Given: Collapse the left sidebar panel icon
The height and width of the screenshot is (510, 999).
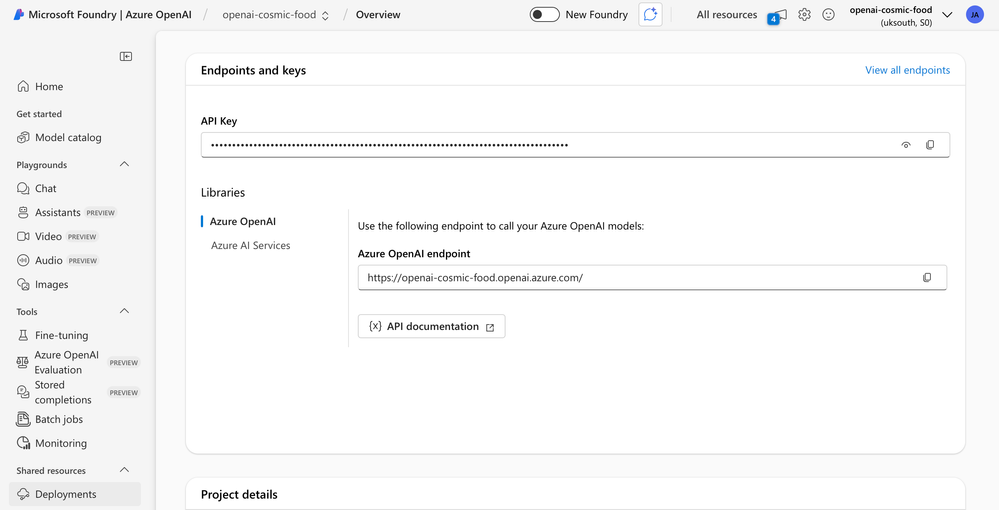Looking at the screenshot, I should coord(126,56).
